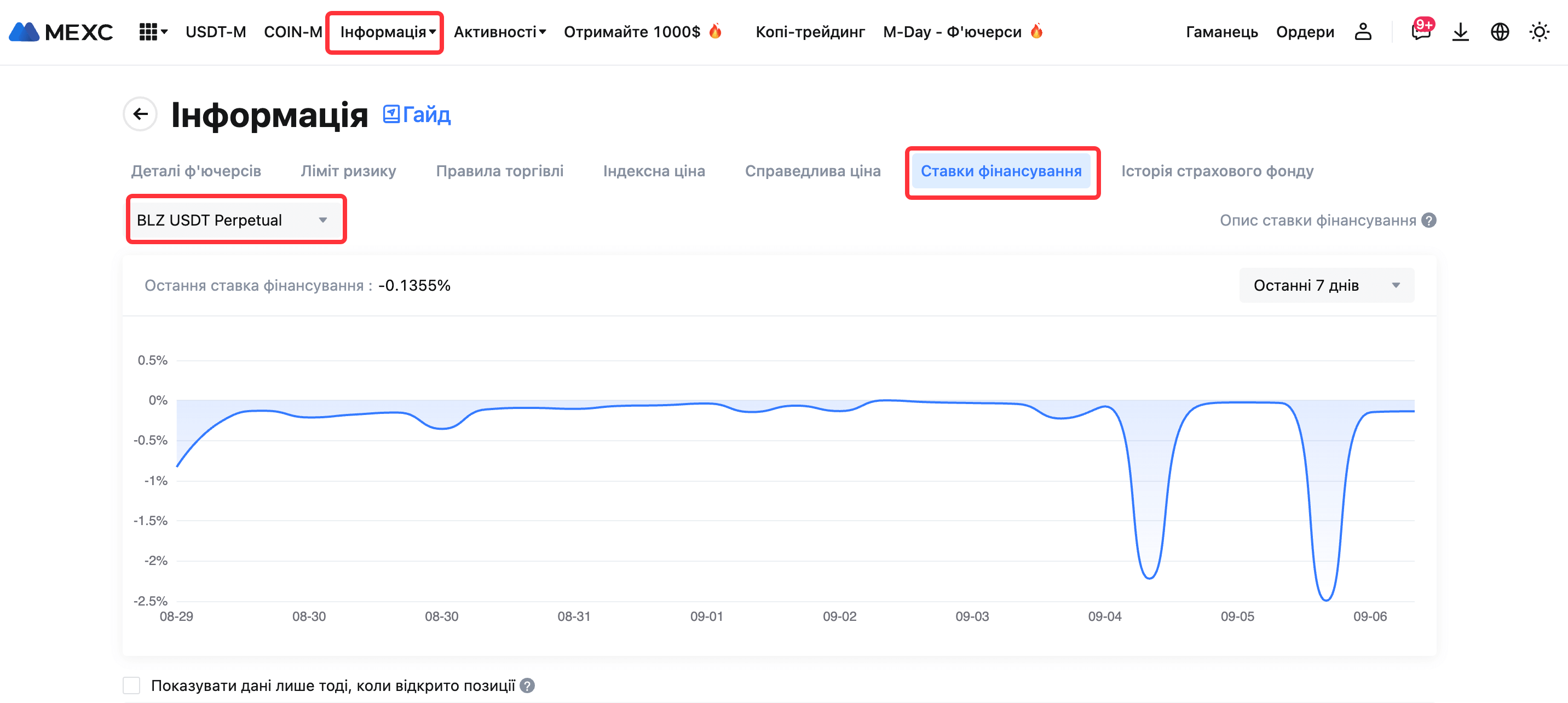
Task: Click question mark next to positions checkbox
Action: (x=527, y=685)
